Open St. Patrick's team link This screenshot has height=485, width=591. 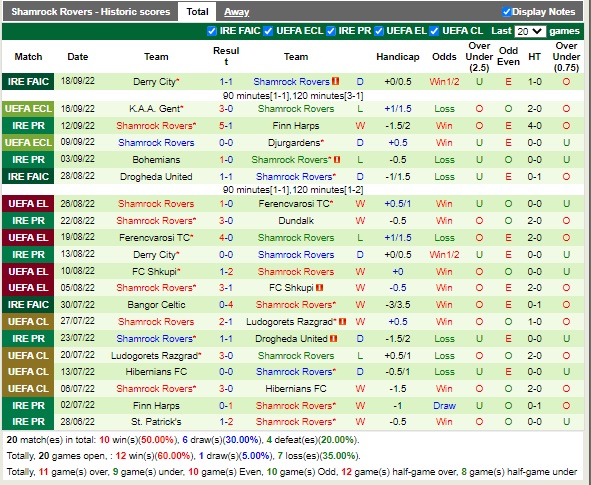[156, 421]
